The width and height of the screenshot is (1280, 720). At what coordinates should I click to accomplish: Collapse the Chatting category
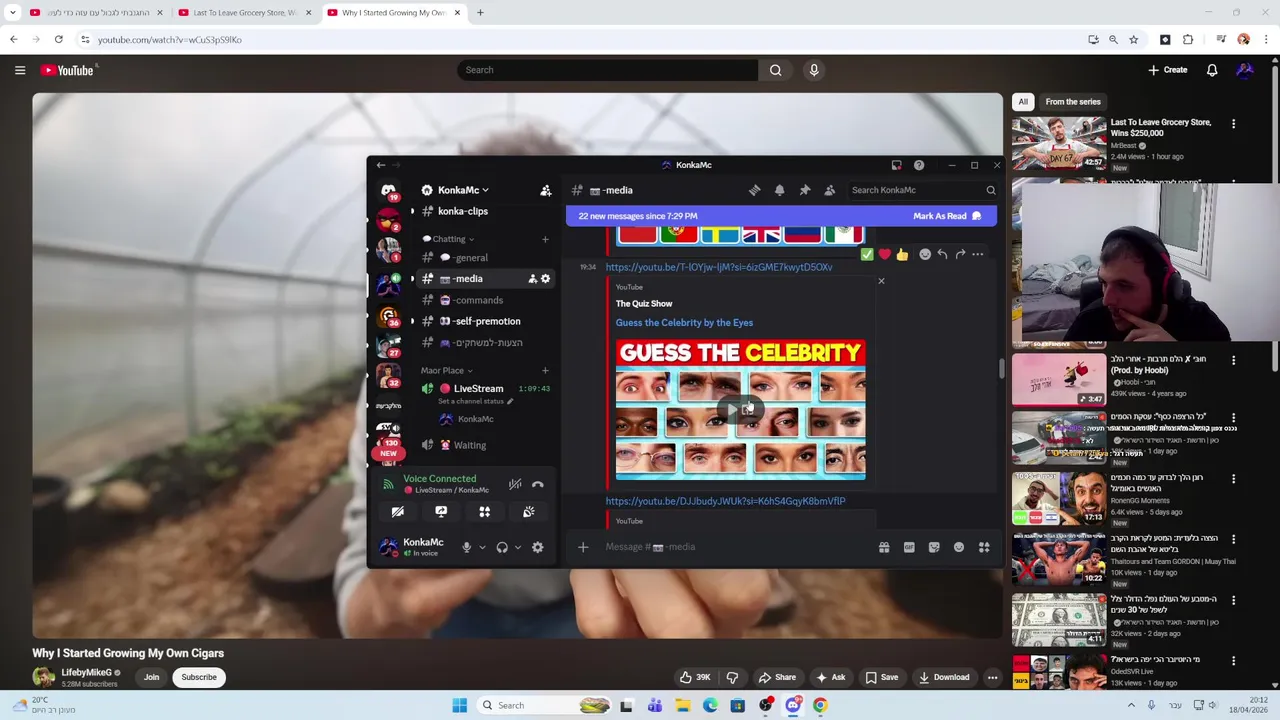click(448, 239)
